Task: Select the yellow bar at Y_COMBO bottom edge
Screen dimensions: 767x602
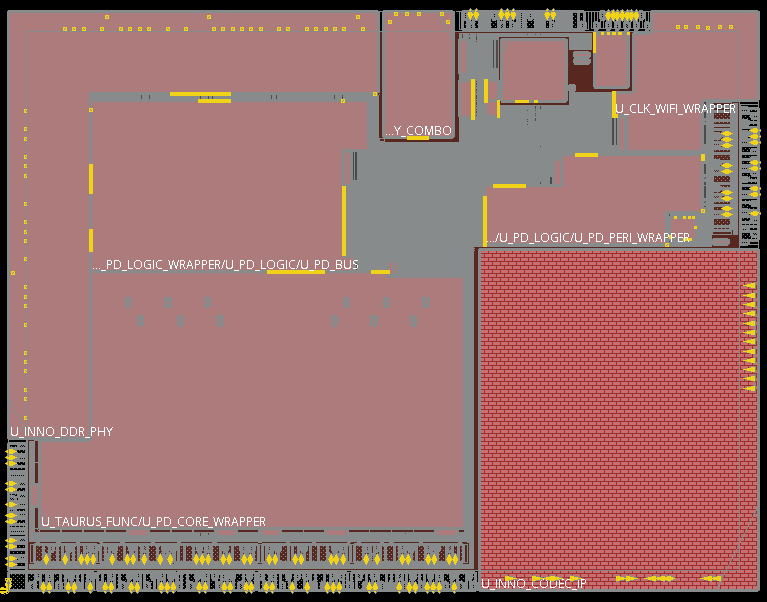Action: [418, 138]
